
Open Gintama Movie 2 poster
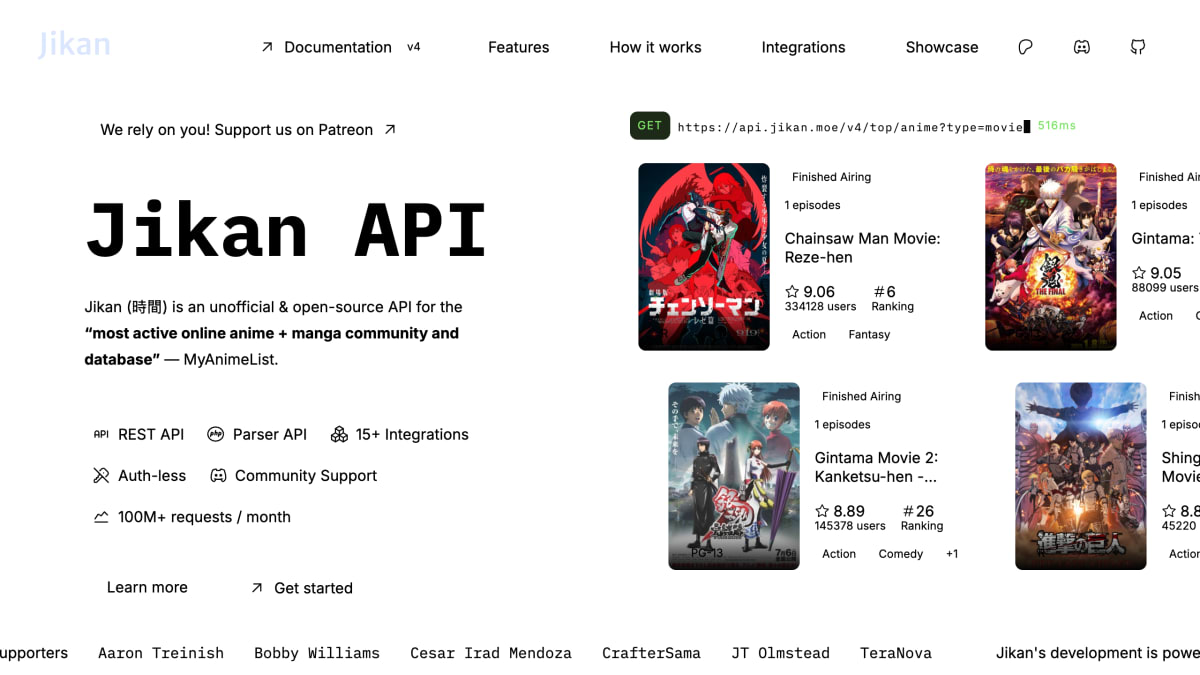click(x=734, y=476)
